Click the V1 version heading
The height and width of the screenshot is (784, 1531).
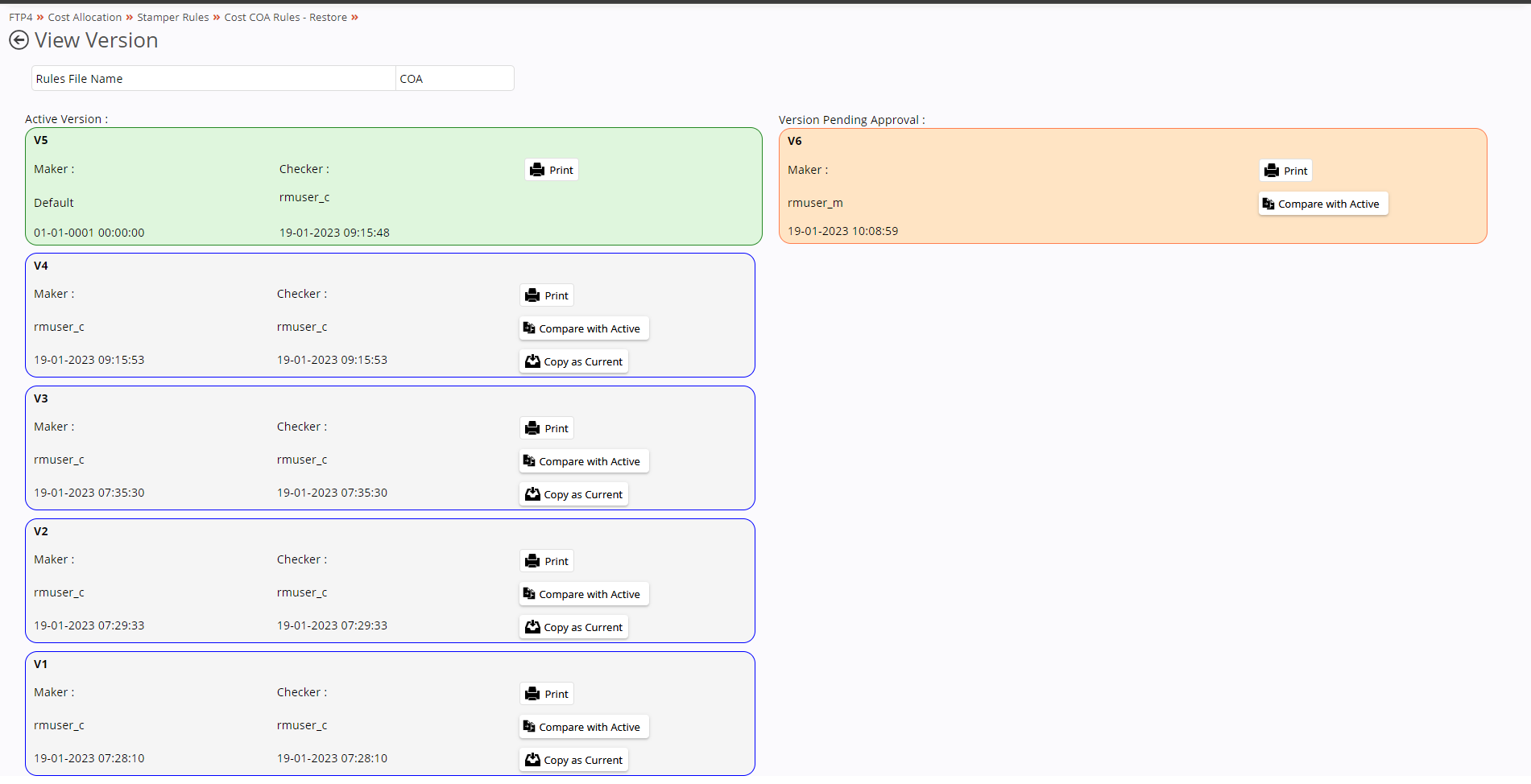[41, 664]
